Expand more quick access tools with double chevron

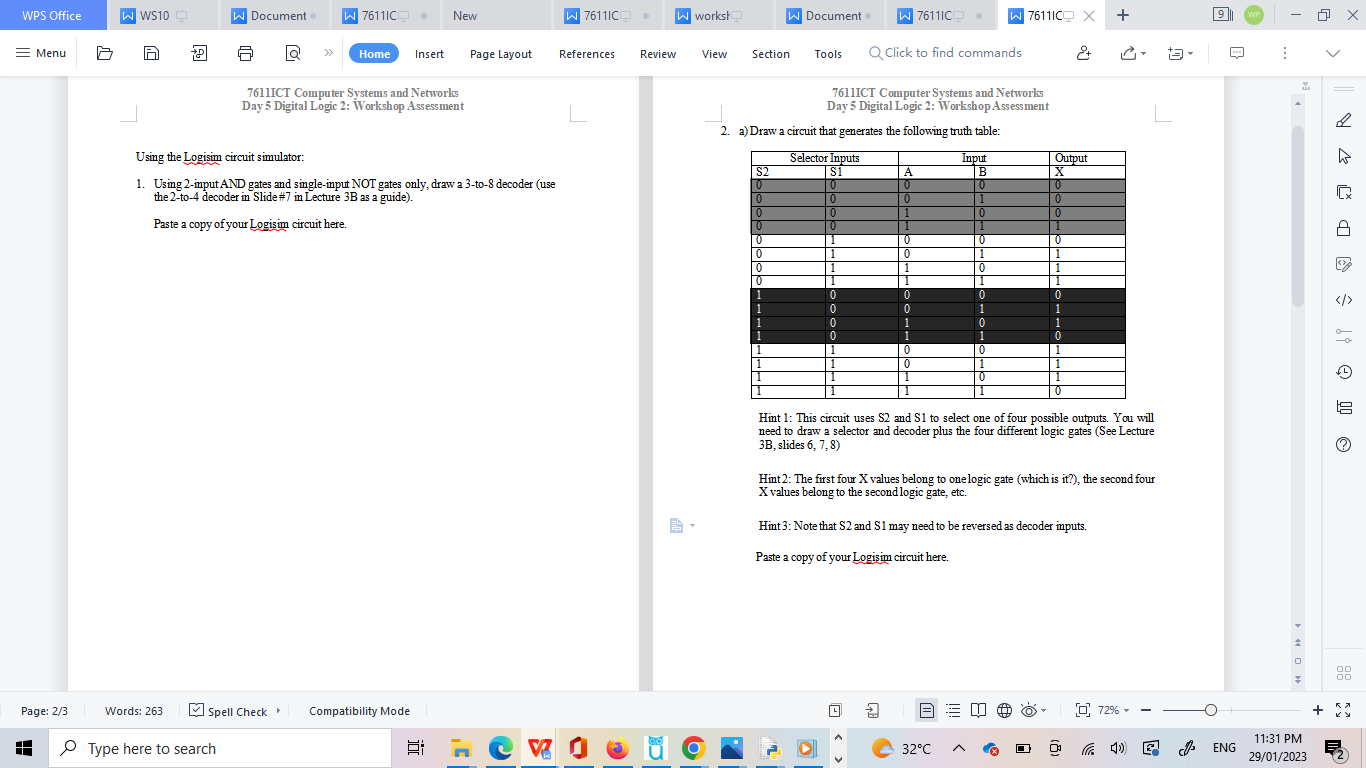(x=328, y=53)
